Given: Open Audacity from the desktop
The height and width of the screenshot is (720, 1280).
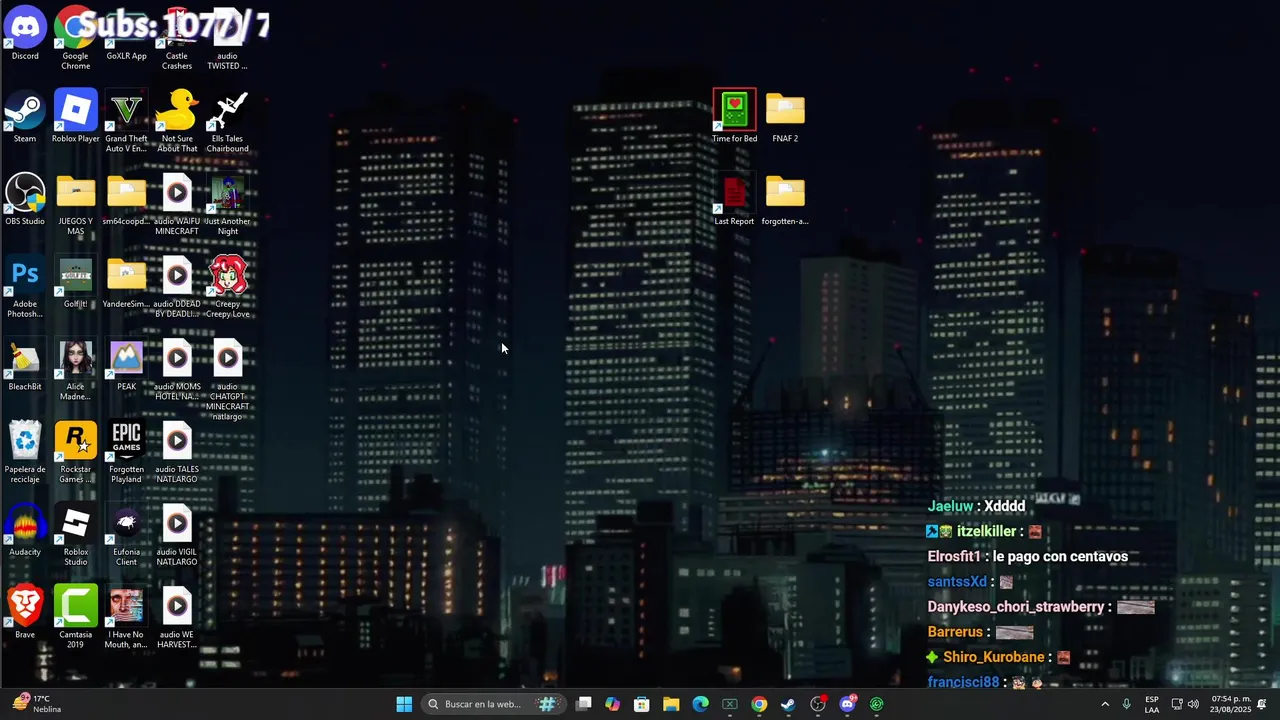Looking at the screenshot, I should 25,530.
